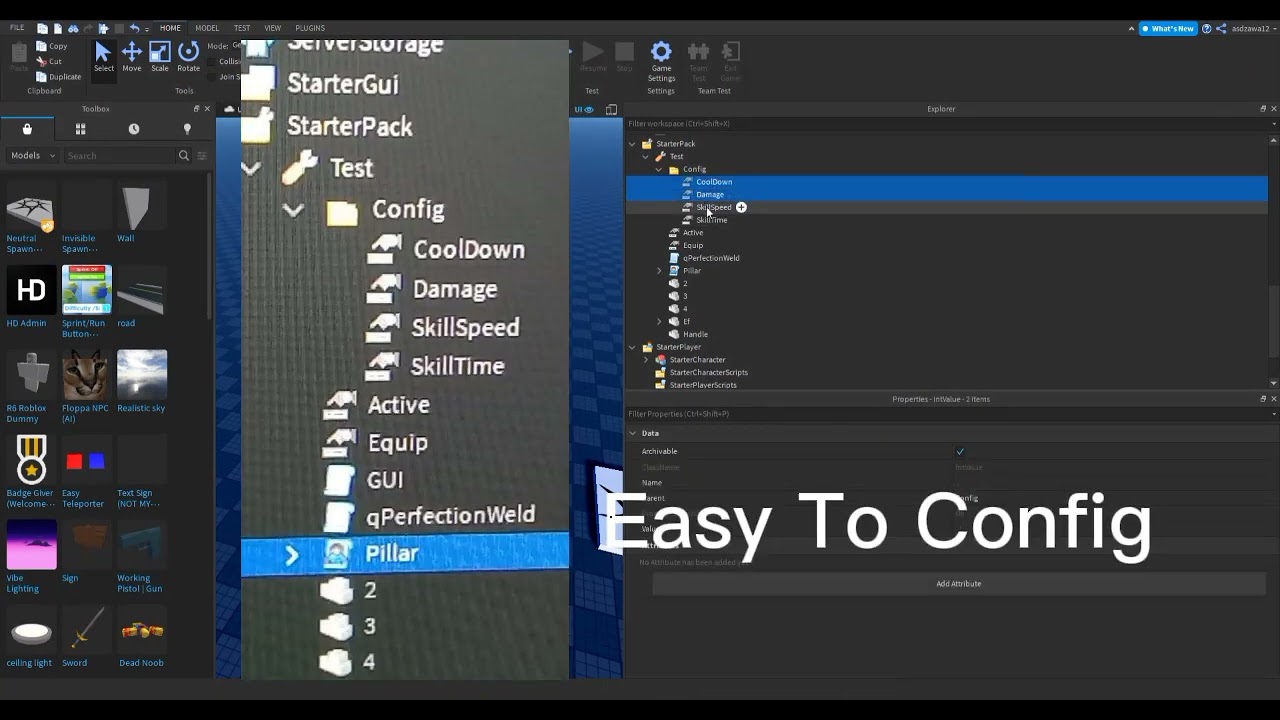Cut the selection with the Cut button
Screen dimensions: 1280x720
point(49,61)
